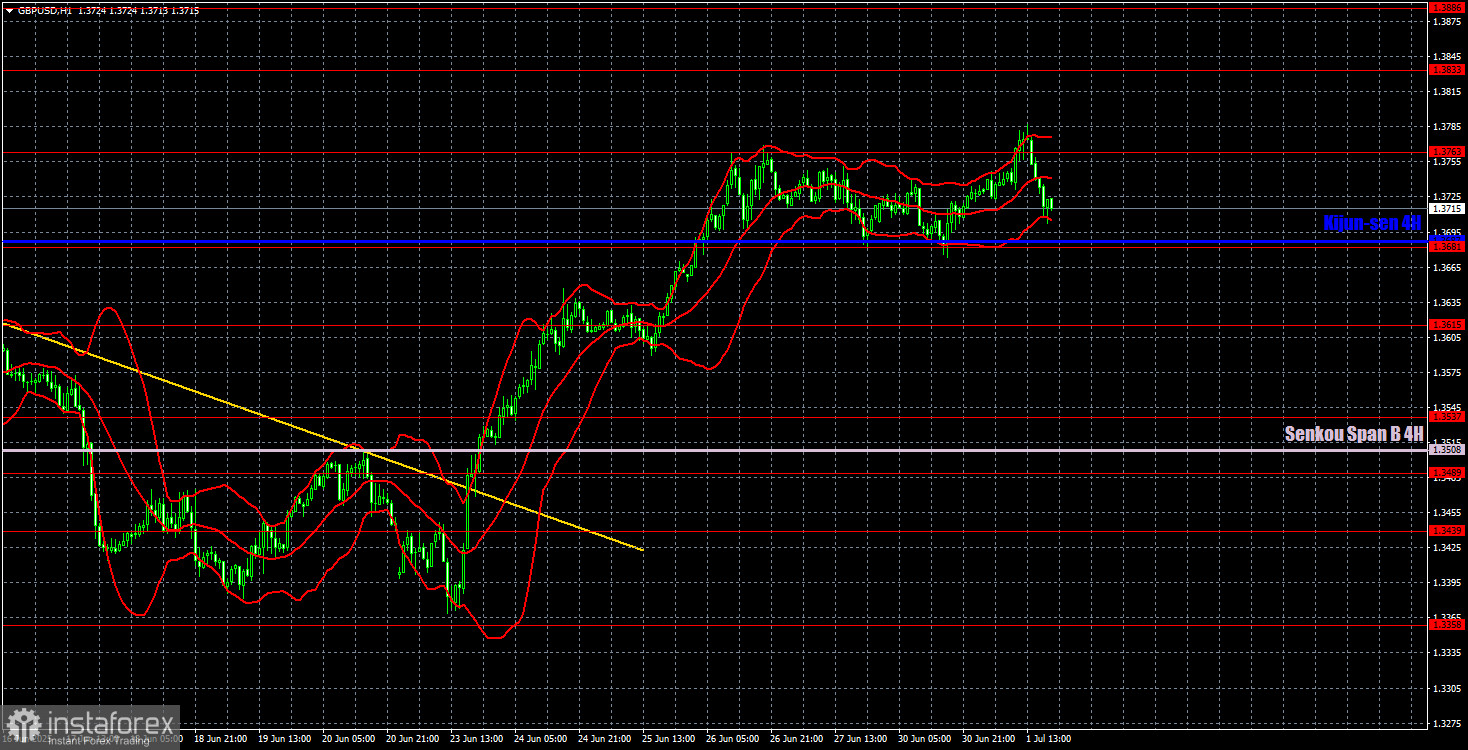Screen dimensions: 1468x750
Task: Click the current price tag 1.3715
Action: [x=1447, y=209]
